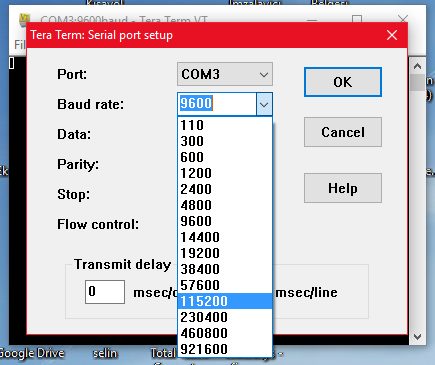Select 4800 baud rate option
The image size is (435, 365).
225,205
